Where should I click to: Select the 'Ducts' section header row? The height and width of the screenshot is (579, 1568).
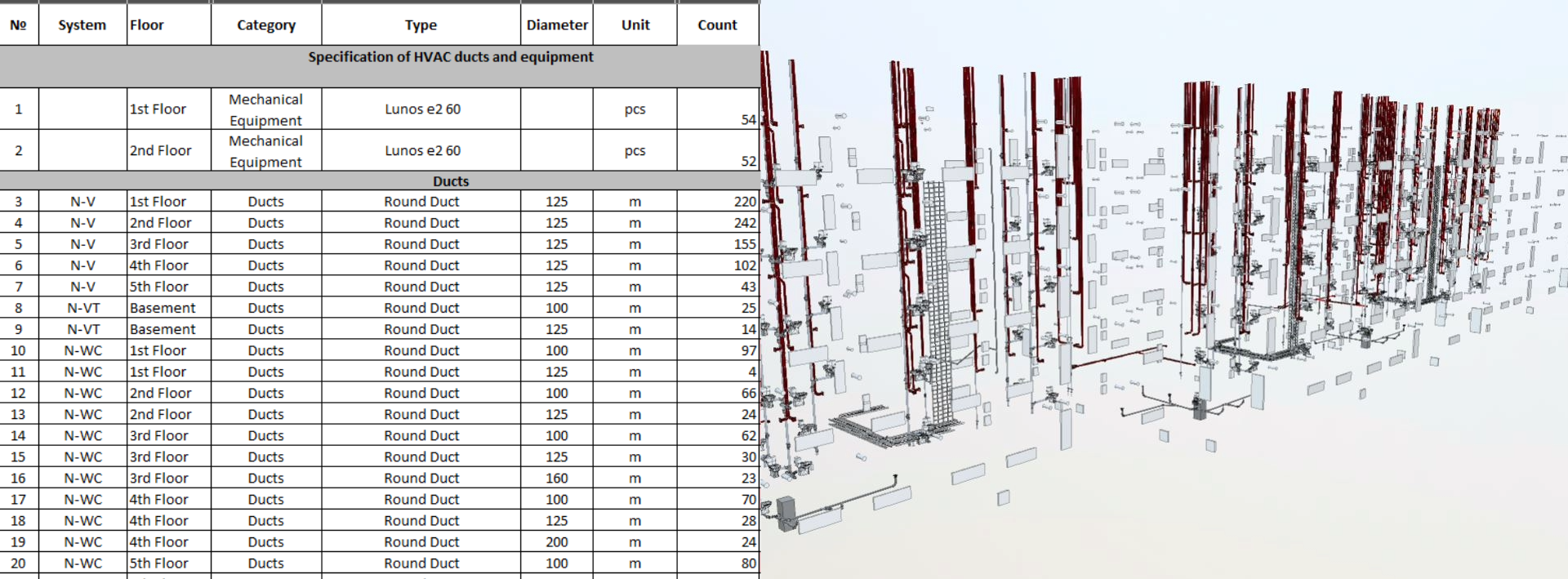pyautogui.click(x=380, y=180)
